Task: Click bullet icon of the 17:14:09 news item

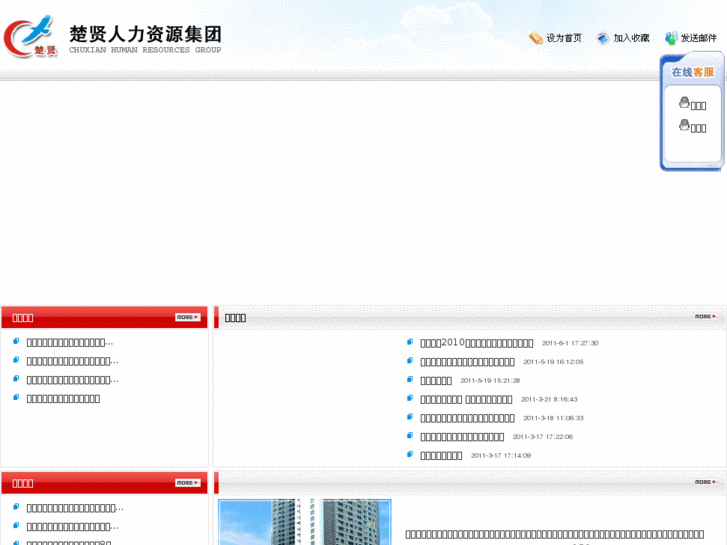Action: click(x=410, y=454)
